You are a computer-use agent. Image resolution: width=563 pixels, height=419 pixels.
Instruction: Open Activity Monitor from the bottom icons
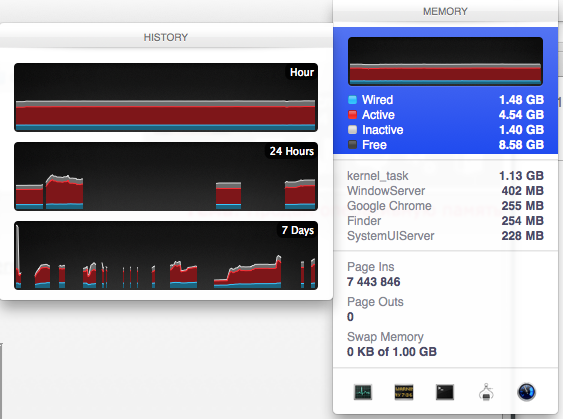click(x=363, y=392)
